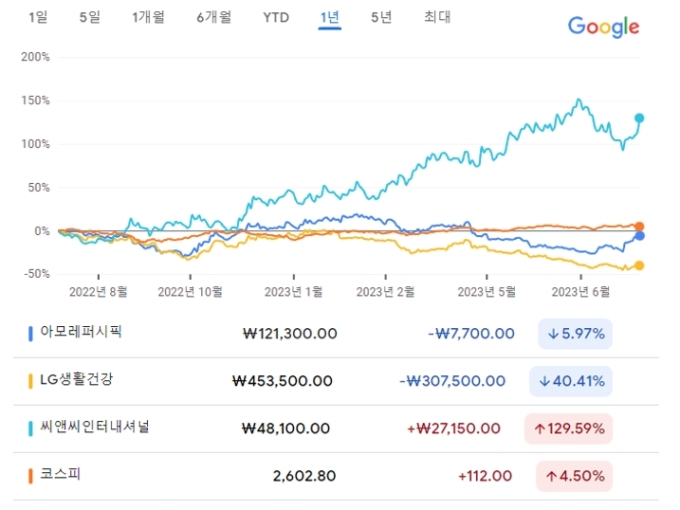Viewport: 680px width, 510px height.
Task: Click the Google logo
Action: (x=603, y=27)
